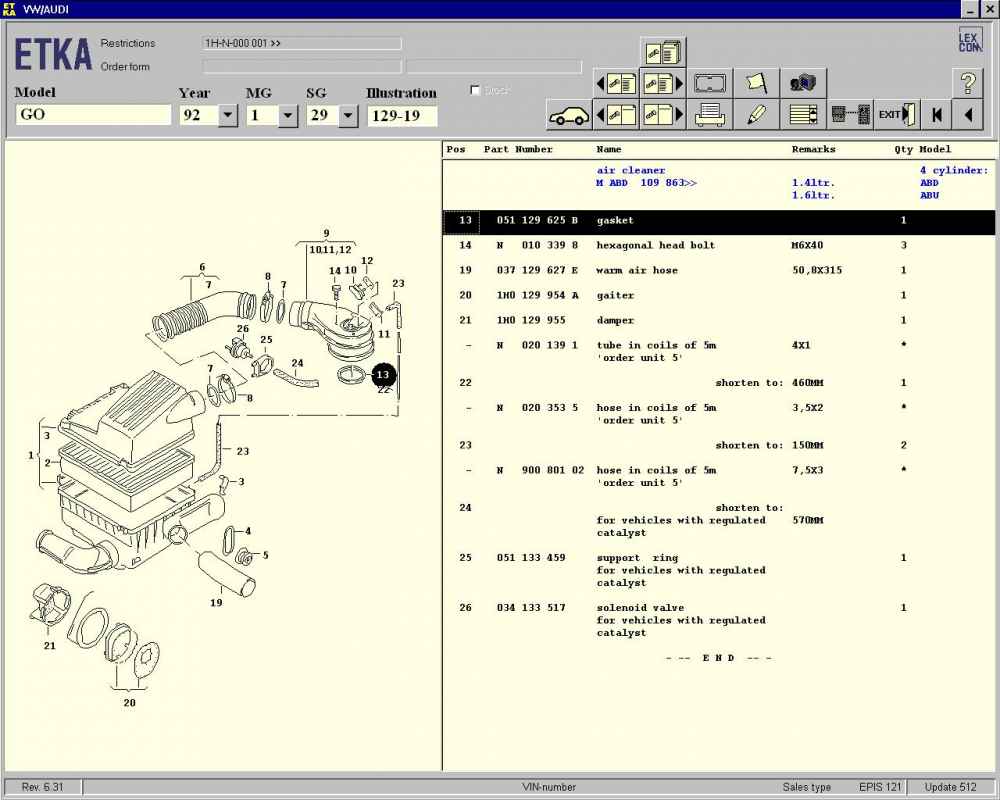The height and width of the screenshot is (800, 1000).
Task: Click the Update 512 status bar entry
Action: [x=950, y=787]
